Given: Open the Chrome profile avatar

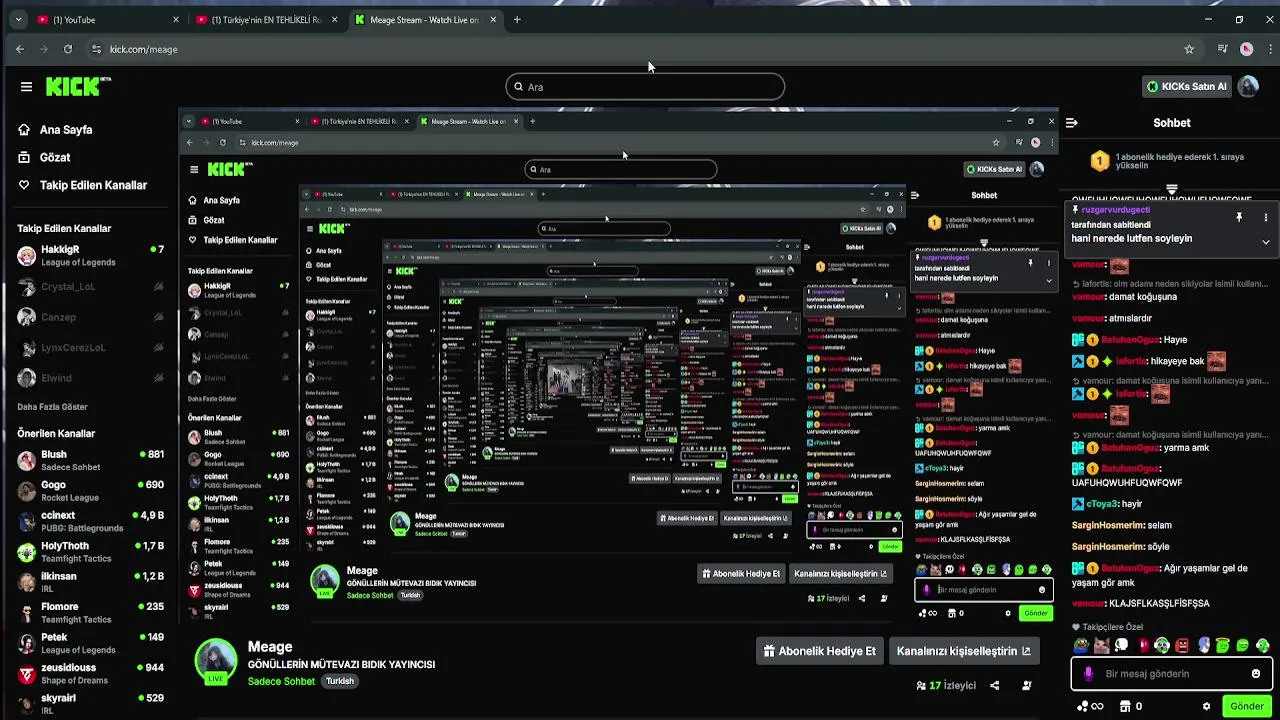Looking at the screenshot, I should tap(1246, 49).
